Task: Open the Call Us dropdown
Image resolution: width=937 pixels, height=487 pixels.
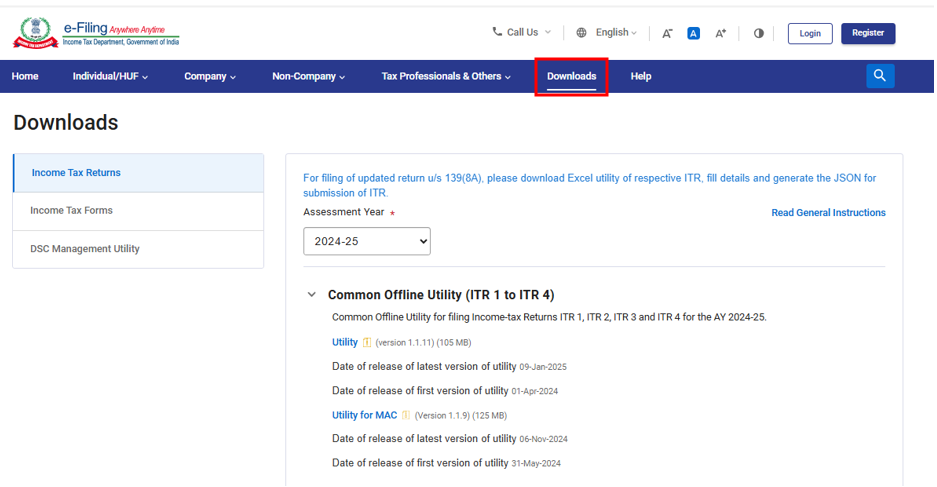Action: 522,32
